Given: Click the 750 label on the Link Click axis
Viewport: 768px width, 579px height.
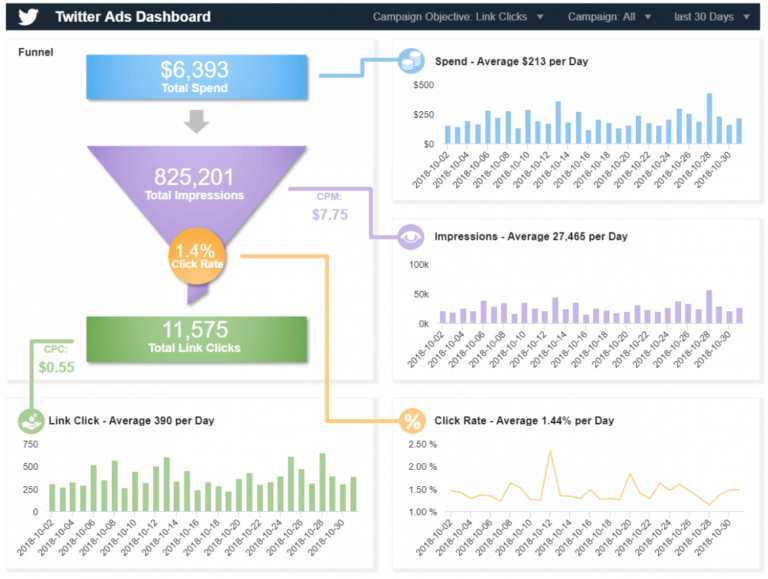Looking at the screenshot, I should (30, 444).
